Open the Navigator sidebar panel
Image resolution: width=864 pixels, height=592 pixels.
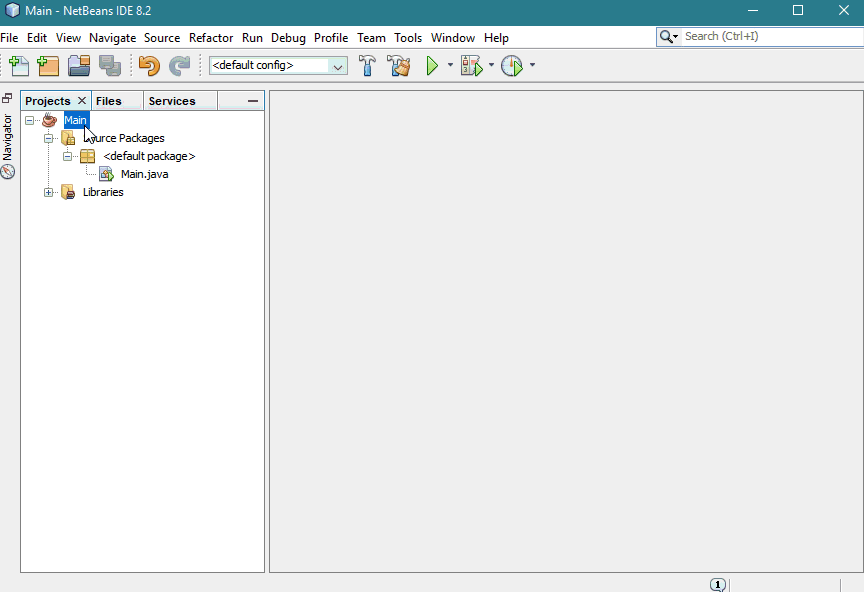coord(9,141)
